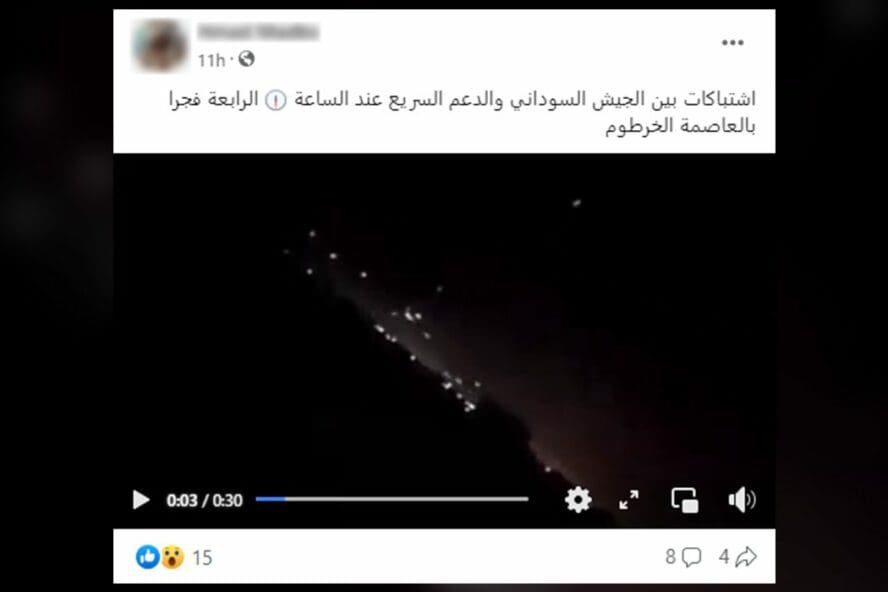This screenshot has width=888, height=592.
Task: Expand video to fullscreen
Action: (x=629, y=500)
